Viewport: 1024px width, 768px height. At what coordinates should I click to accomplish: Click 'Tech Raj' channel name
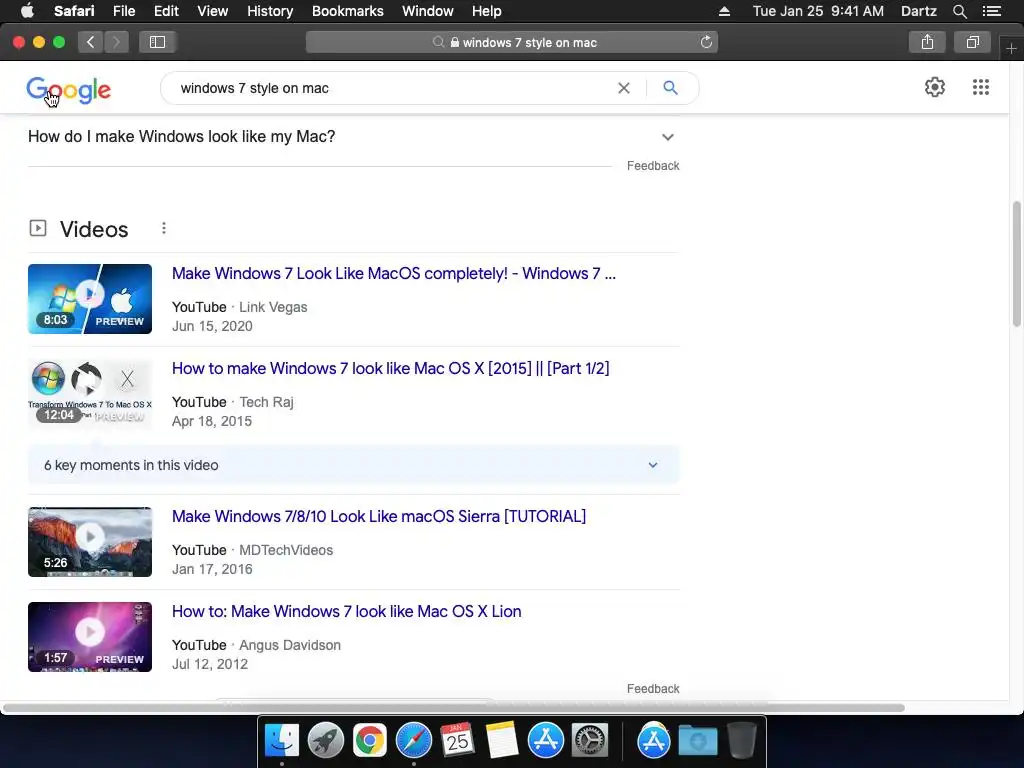(x=266, y=402)
